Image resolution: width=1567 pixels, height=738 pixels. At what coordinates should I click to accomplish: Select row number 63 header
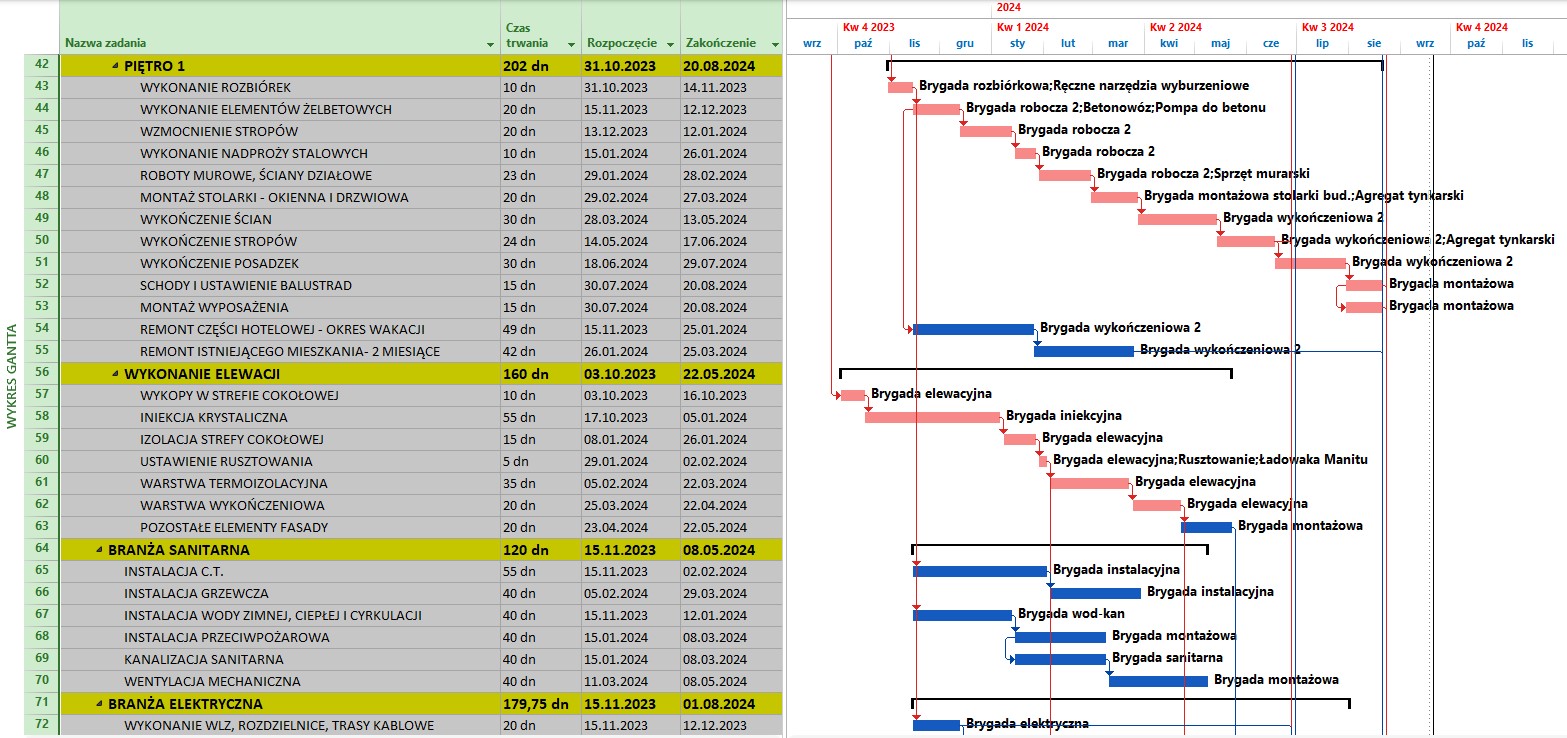[x=41, y=527]
